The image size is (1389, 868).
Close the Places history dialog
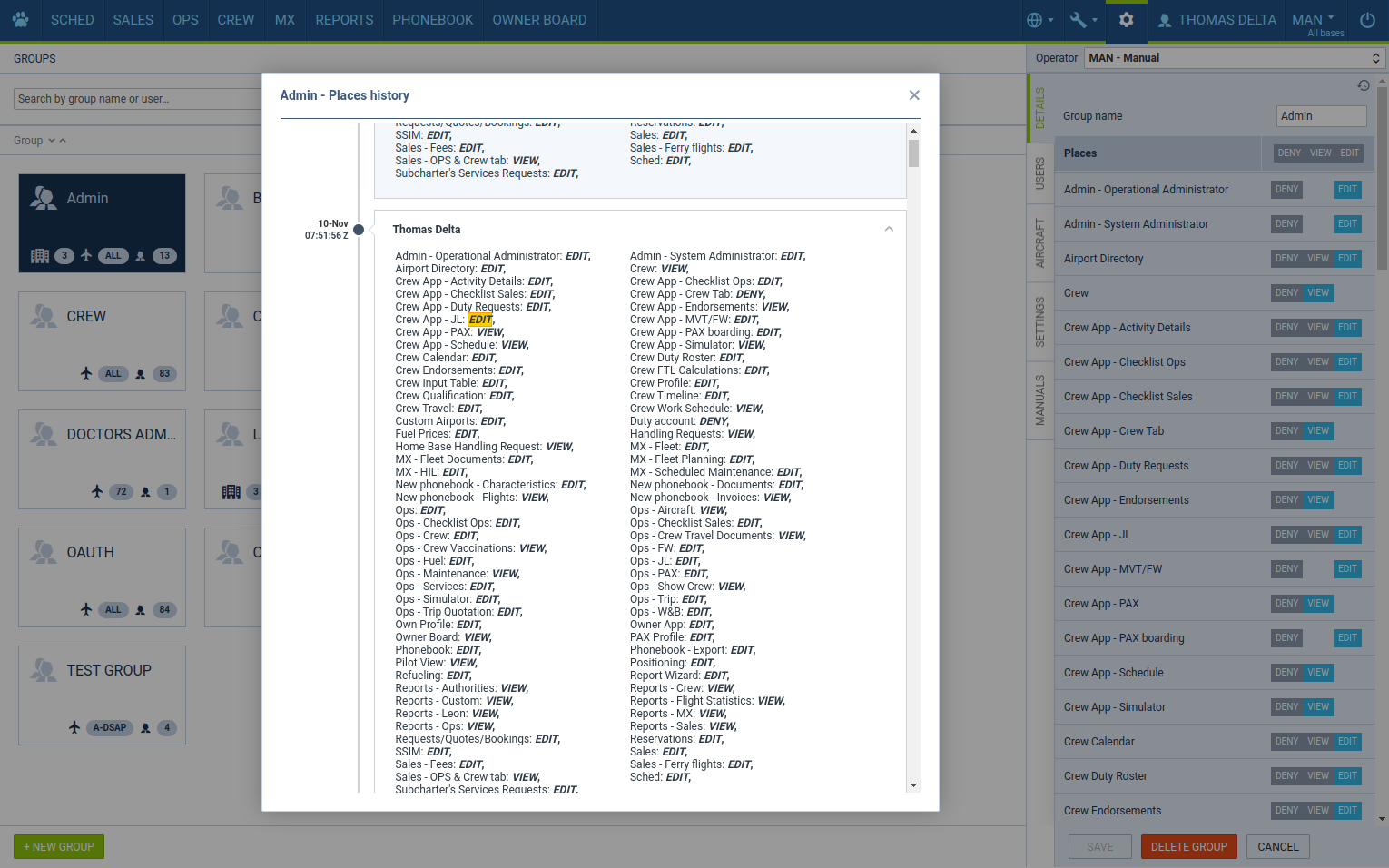(914, 95)
